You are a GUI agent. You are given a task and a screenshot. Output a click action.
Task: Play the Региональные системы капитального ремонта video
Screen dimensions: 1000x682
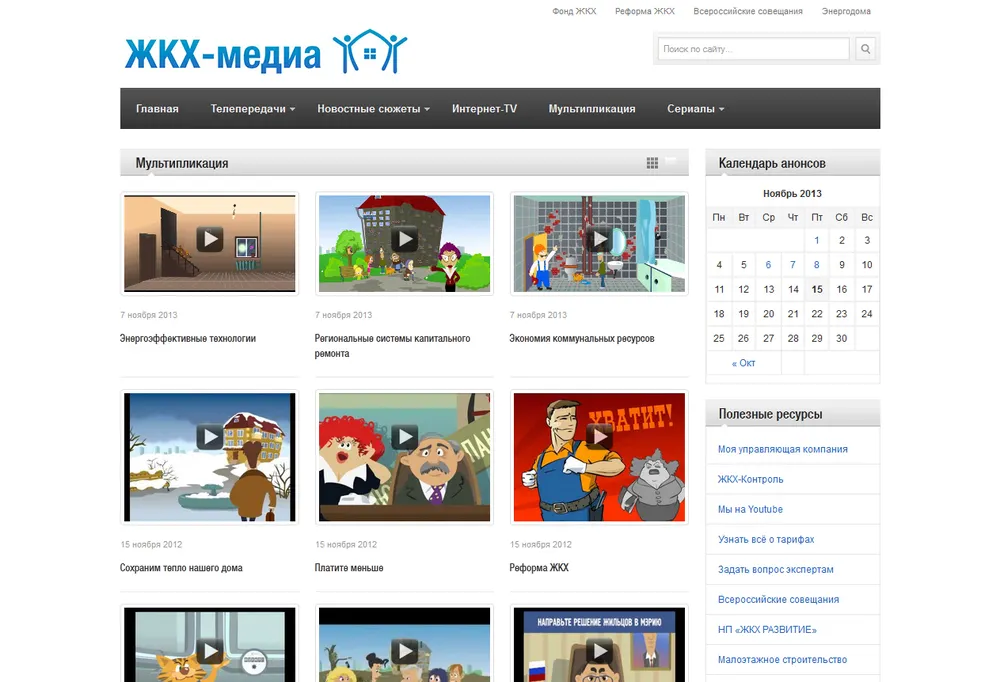coord(404,240)
